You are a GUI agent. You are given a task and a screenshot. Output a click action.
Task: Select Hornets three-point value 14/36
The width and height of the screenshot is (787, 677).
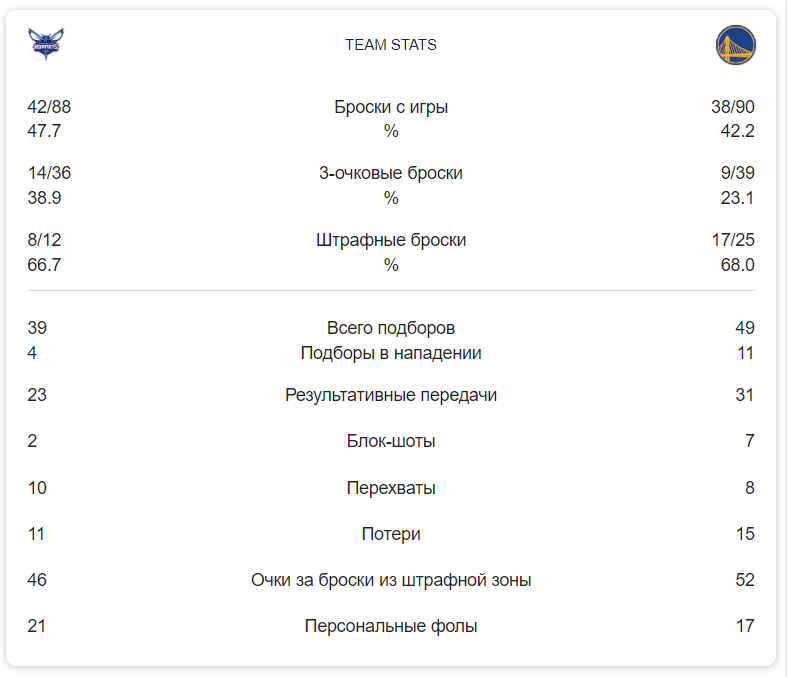(49, 173)
